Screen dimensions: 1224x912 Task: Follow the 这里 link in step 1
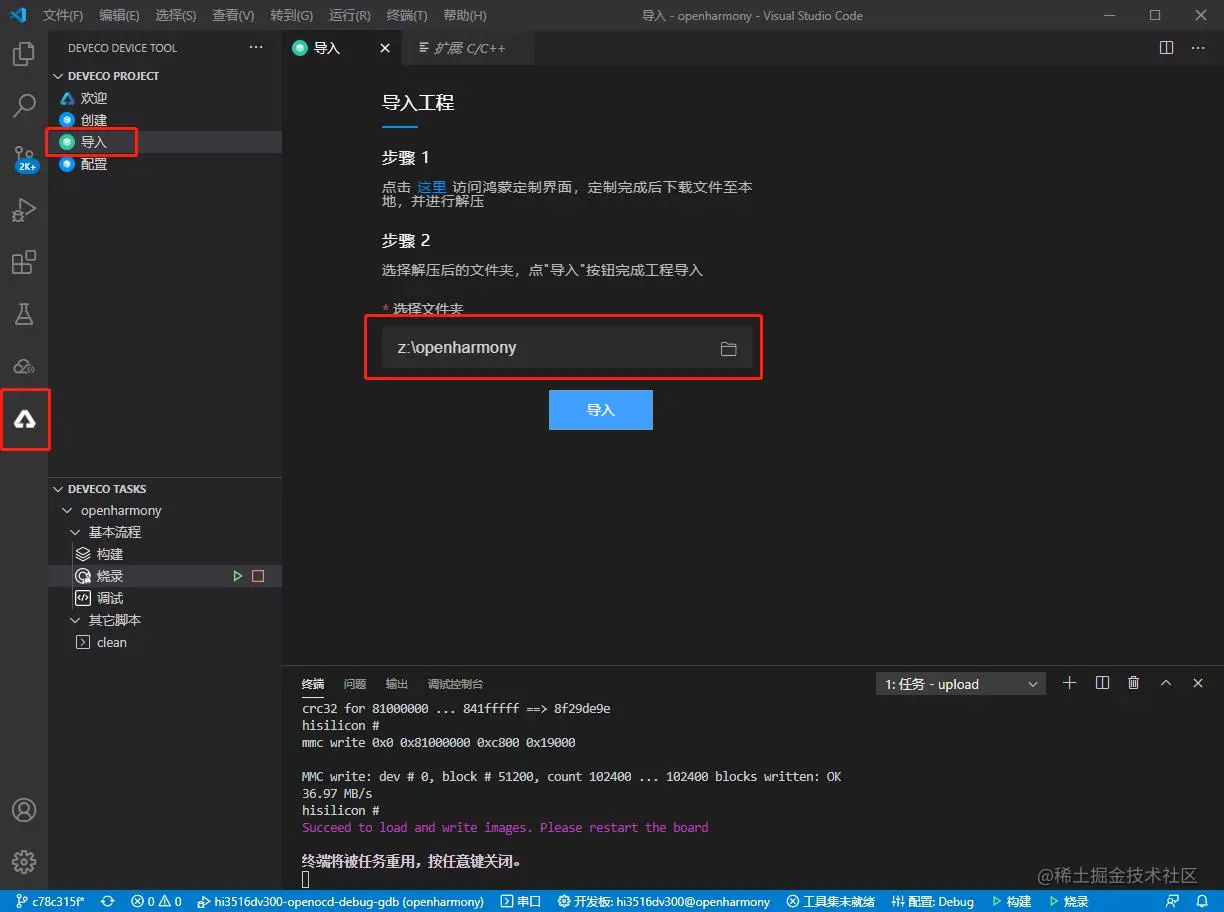tap(431, 187)
